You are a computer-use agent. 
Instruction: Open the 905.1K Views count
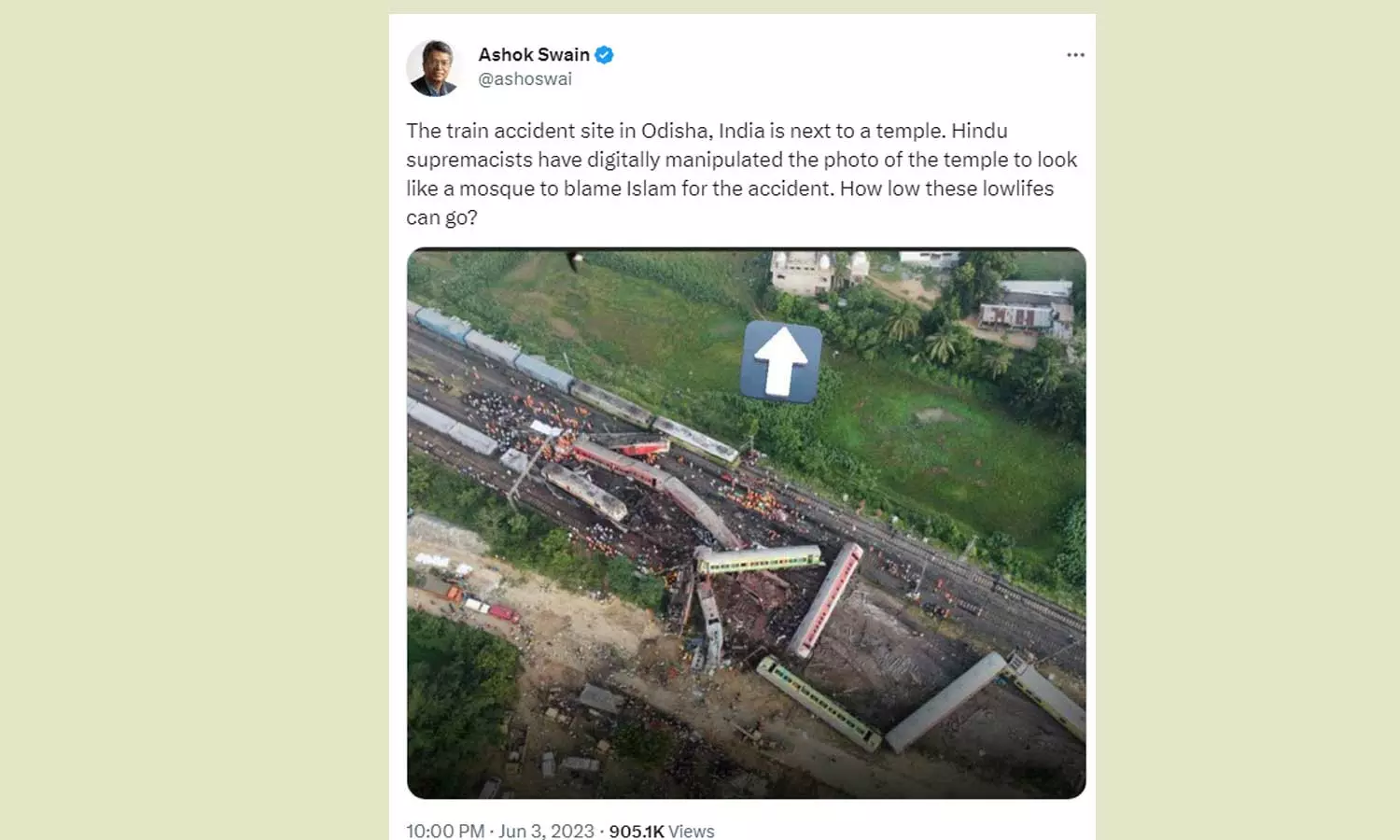point(661,830)
